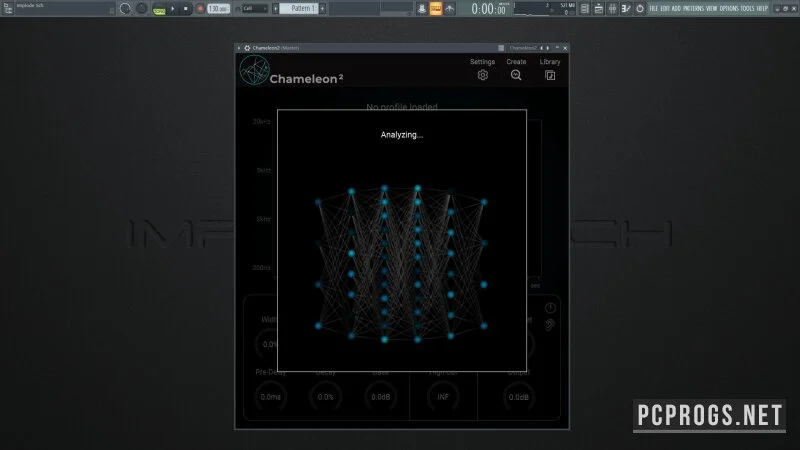Start playback with the play button
Screen dimensions: 800x450
[x=173, y=9]
